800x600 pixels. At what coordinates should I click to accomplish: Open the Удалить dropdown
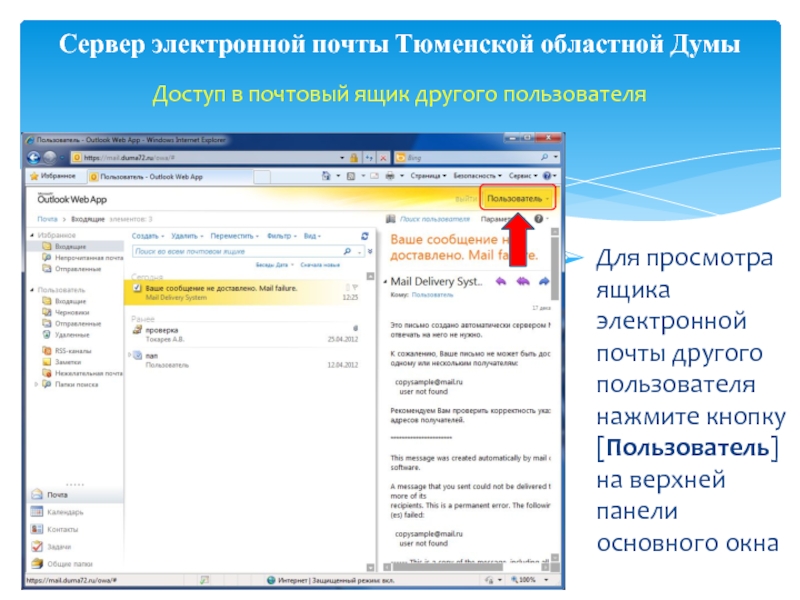(x=187, y=236)
